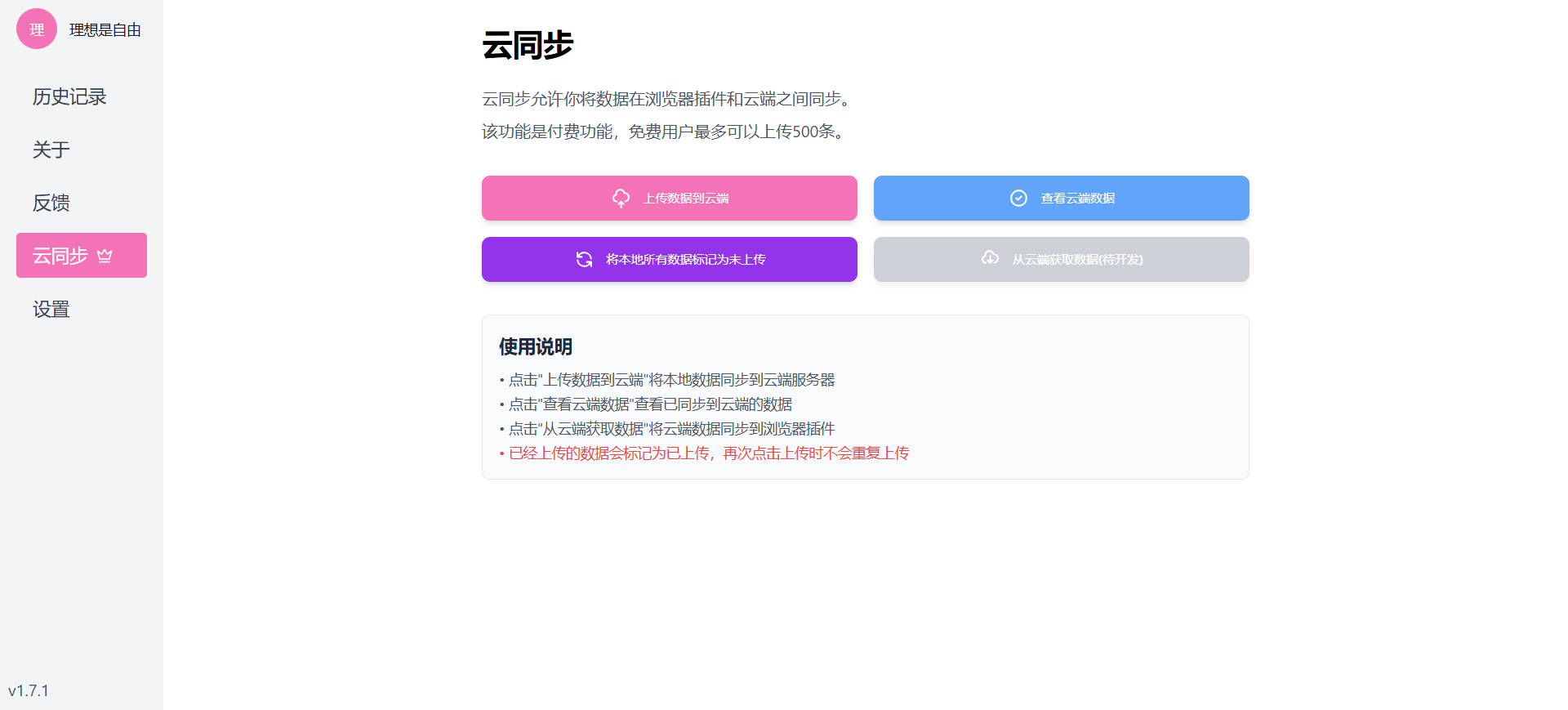Click instruction line about 从云端获取数据
This screenshot has height=710, width=1568.
[667, 428]
